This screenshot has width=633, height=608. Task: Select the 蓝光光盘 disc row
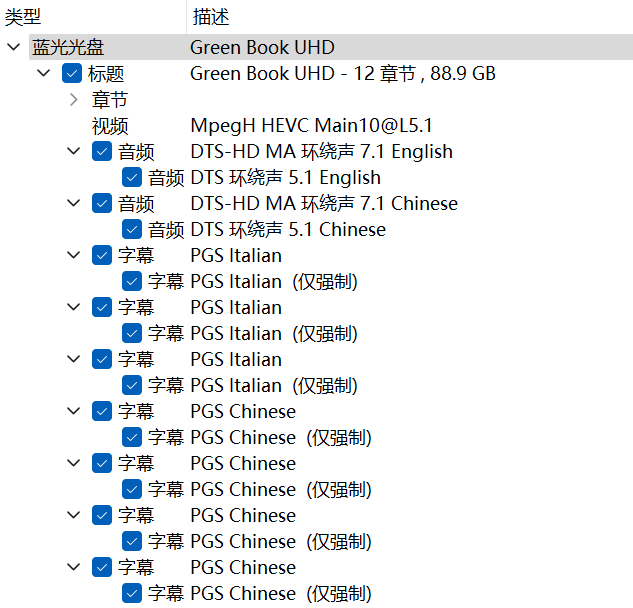click(331, 47)
